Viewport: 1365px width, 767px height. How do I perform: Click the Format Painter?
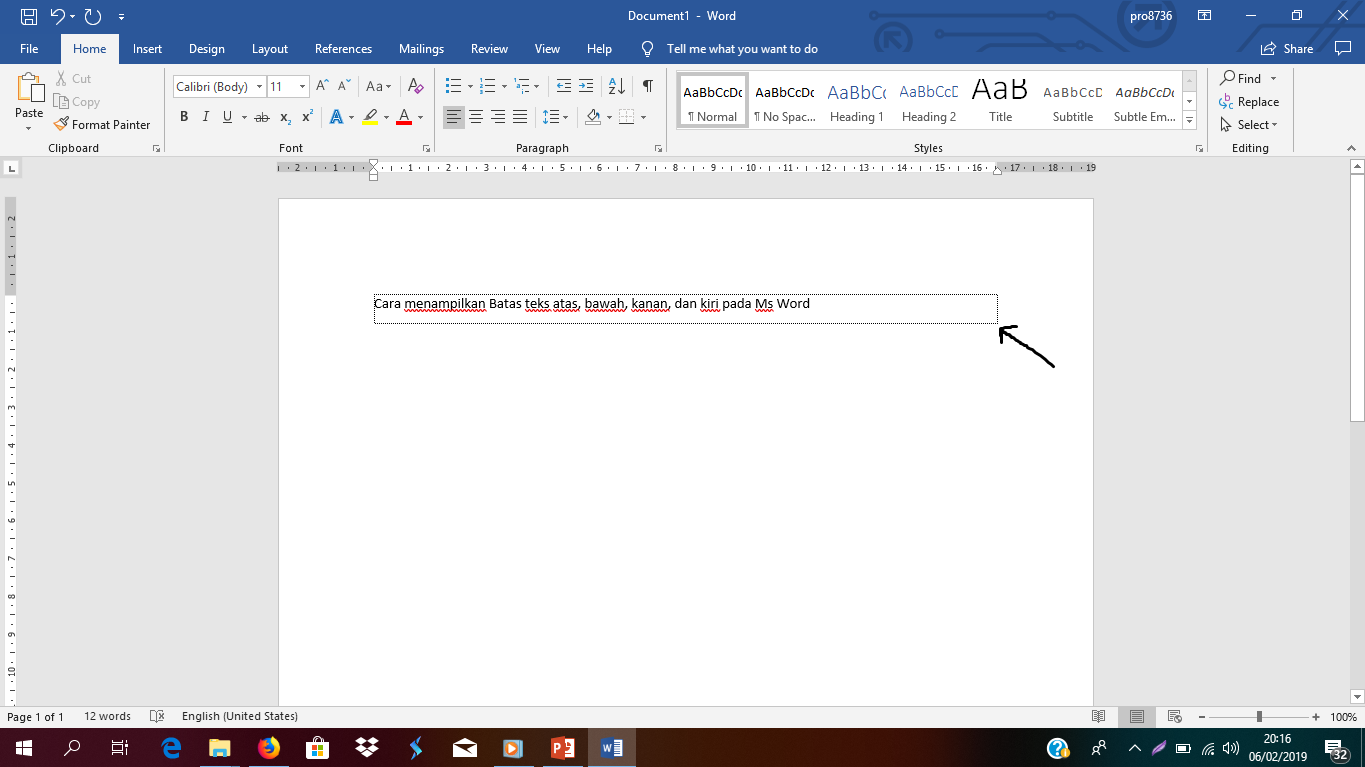click(102, 125)
